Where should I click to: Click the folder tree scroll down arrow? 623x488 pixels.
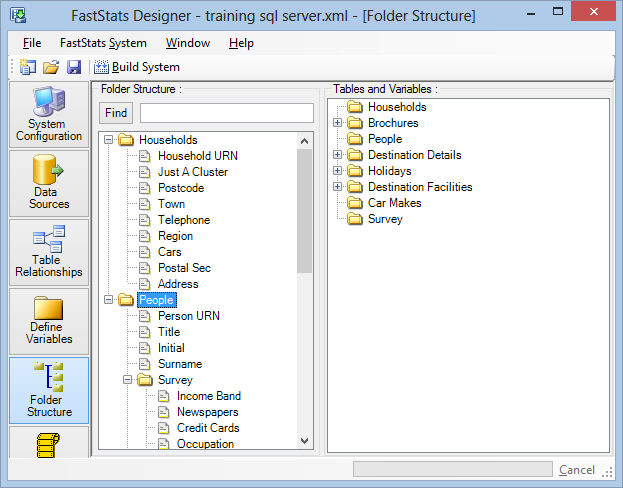(305, 441)
